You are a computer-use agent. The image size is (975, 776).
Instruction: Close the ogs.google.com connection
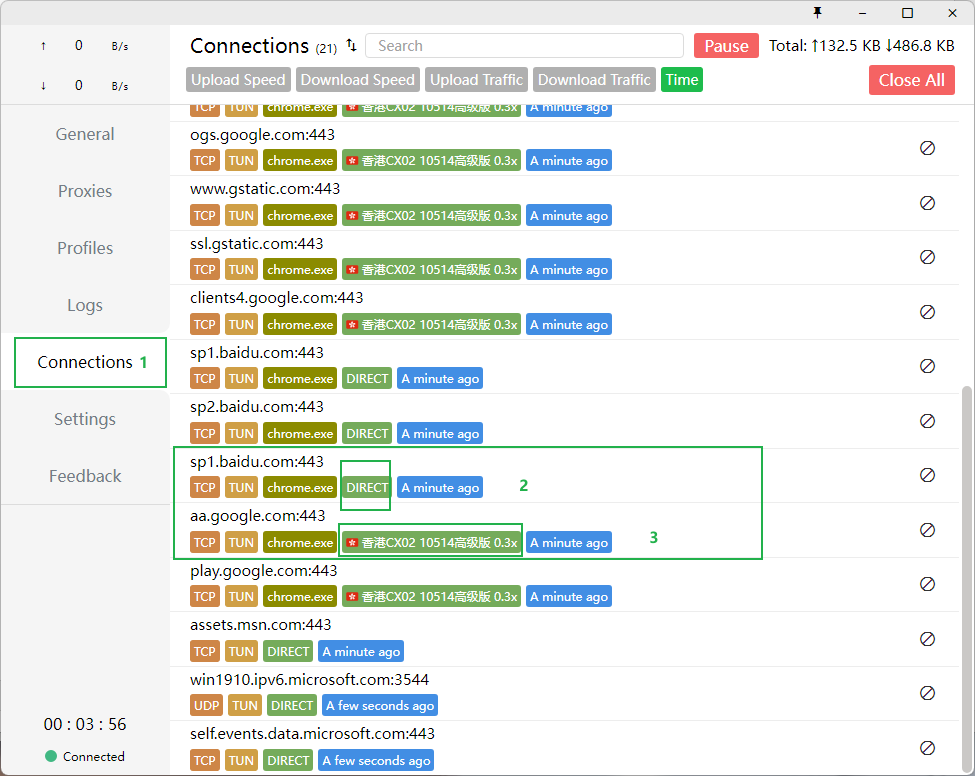(x=927, y=148)
